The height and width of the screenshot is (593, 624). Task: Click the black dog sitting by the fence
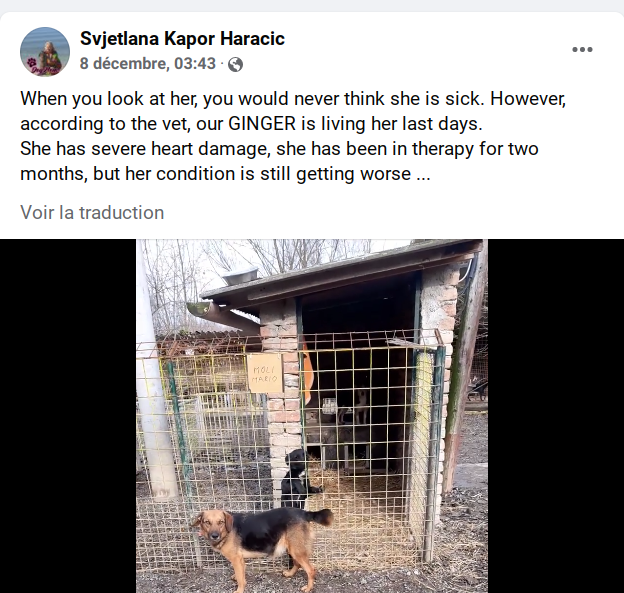298,478
